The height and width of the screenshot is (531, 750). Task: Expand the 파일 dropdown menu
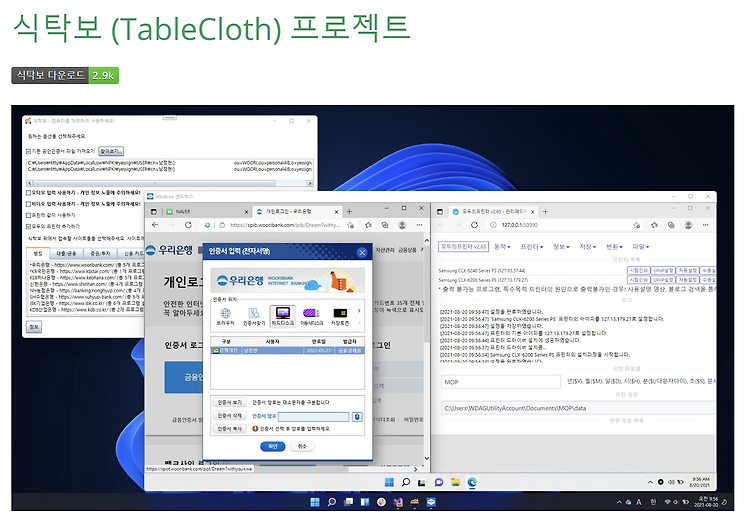pos(641,247)
